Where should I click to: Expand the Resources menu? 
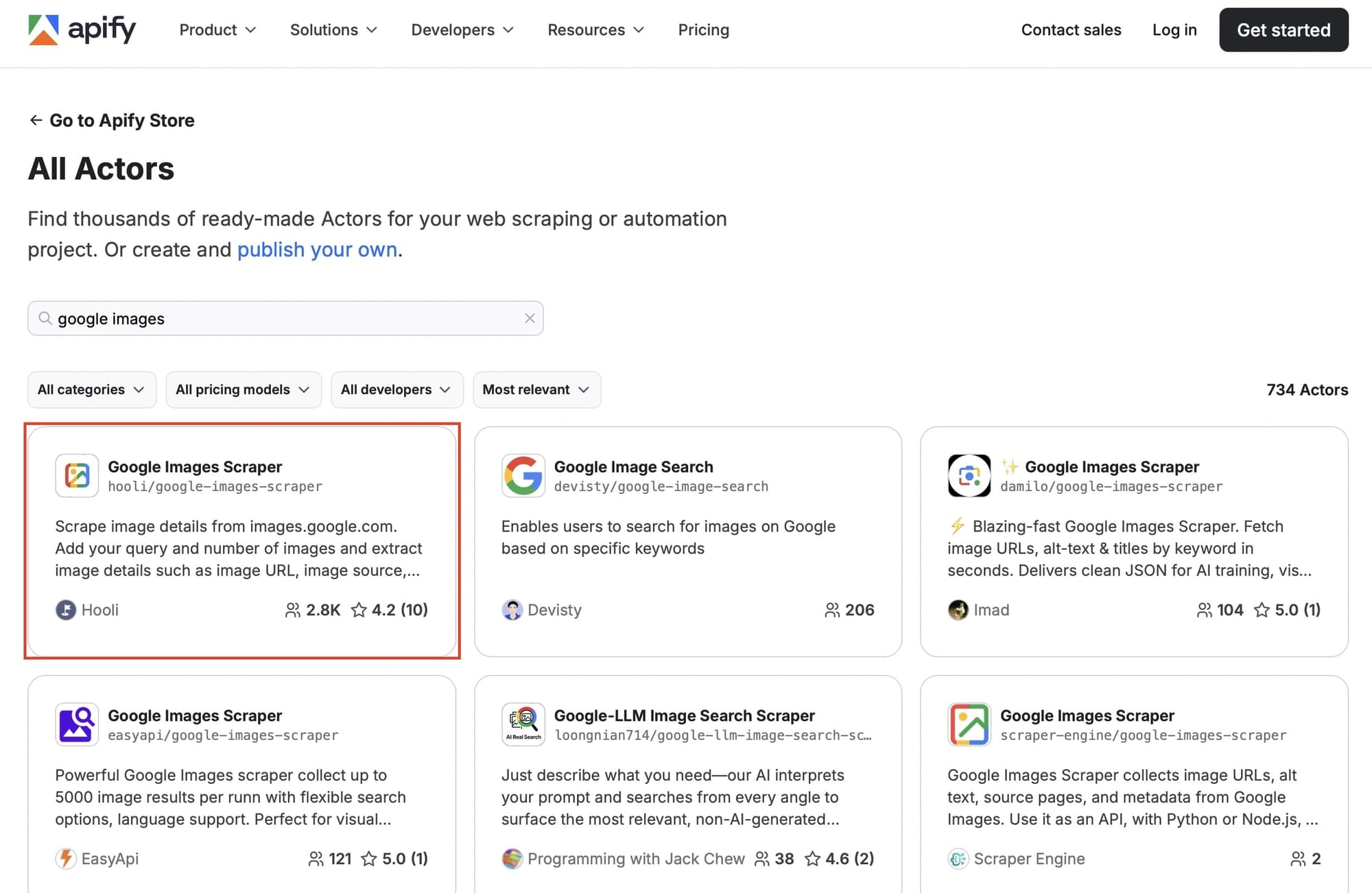point(594,29)
